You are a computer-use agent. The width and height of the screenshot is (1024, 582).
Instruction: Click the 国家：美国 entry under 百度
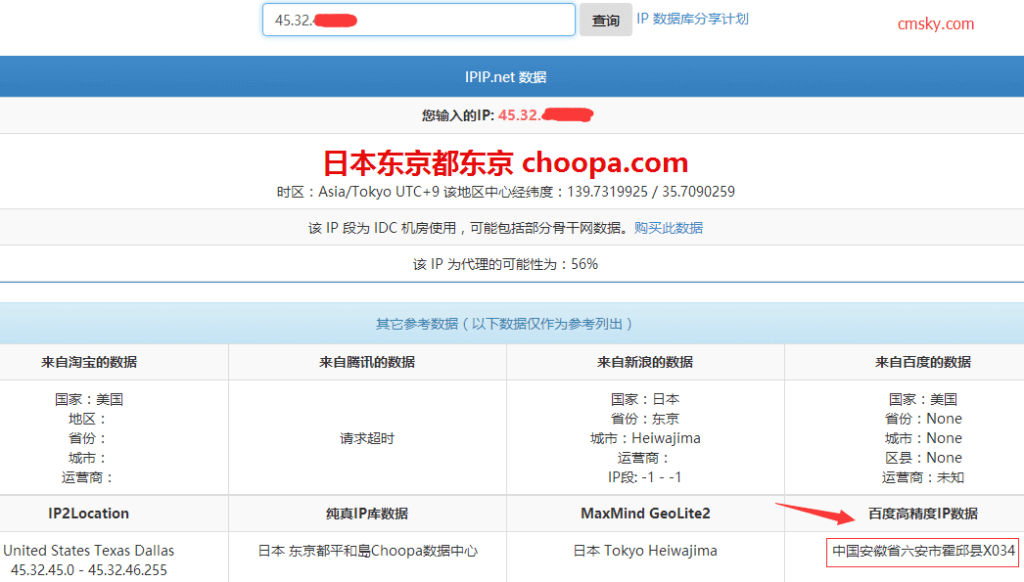(923, 399)
